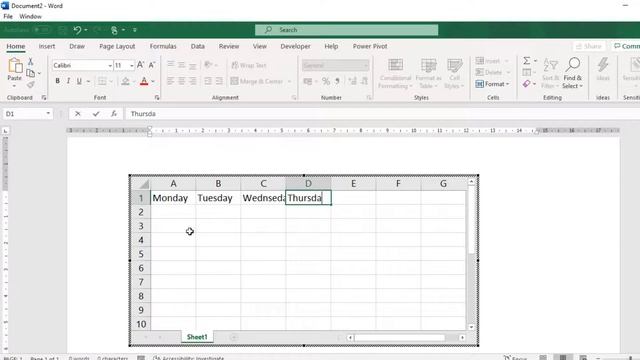Expand the font color dropdown arrow
640x360 pixels.
(x=153, y=82)
